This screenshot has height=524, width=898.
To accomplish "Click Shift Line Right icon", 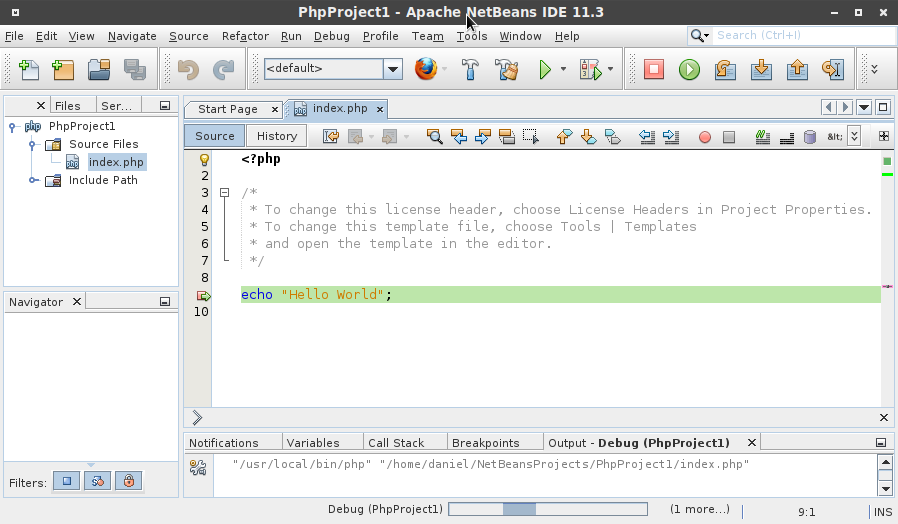I will click(x=671, y=136).
